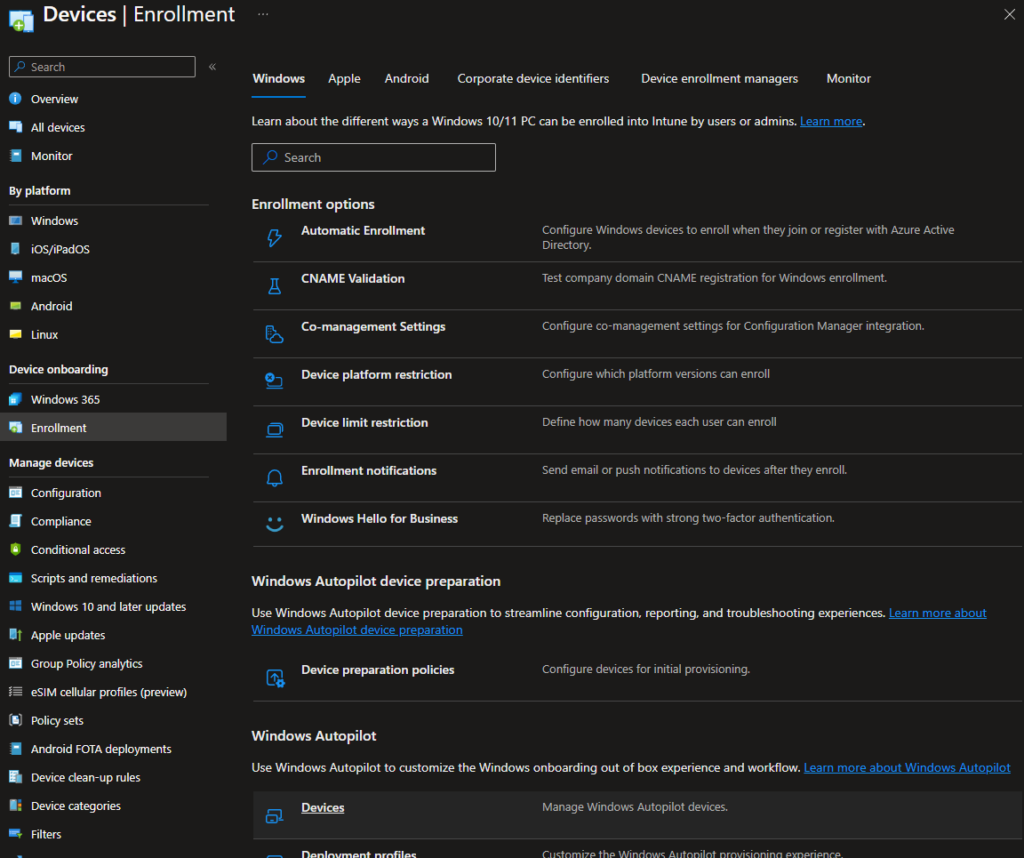Viewport: 1024px width, 858px height.
Task: Select Conditional access in the sidebar
Action: tap(77, 549)
